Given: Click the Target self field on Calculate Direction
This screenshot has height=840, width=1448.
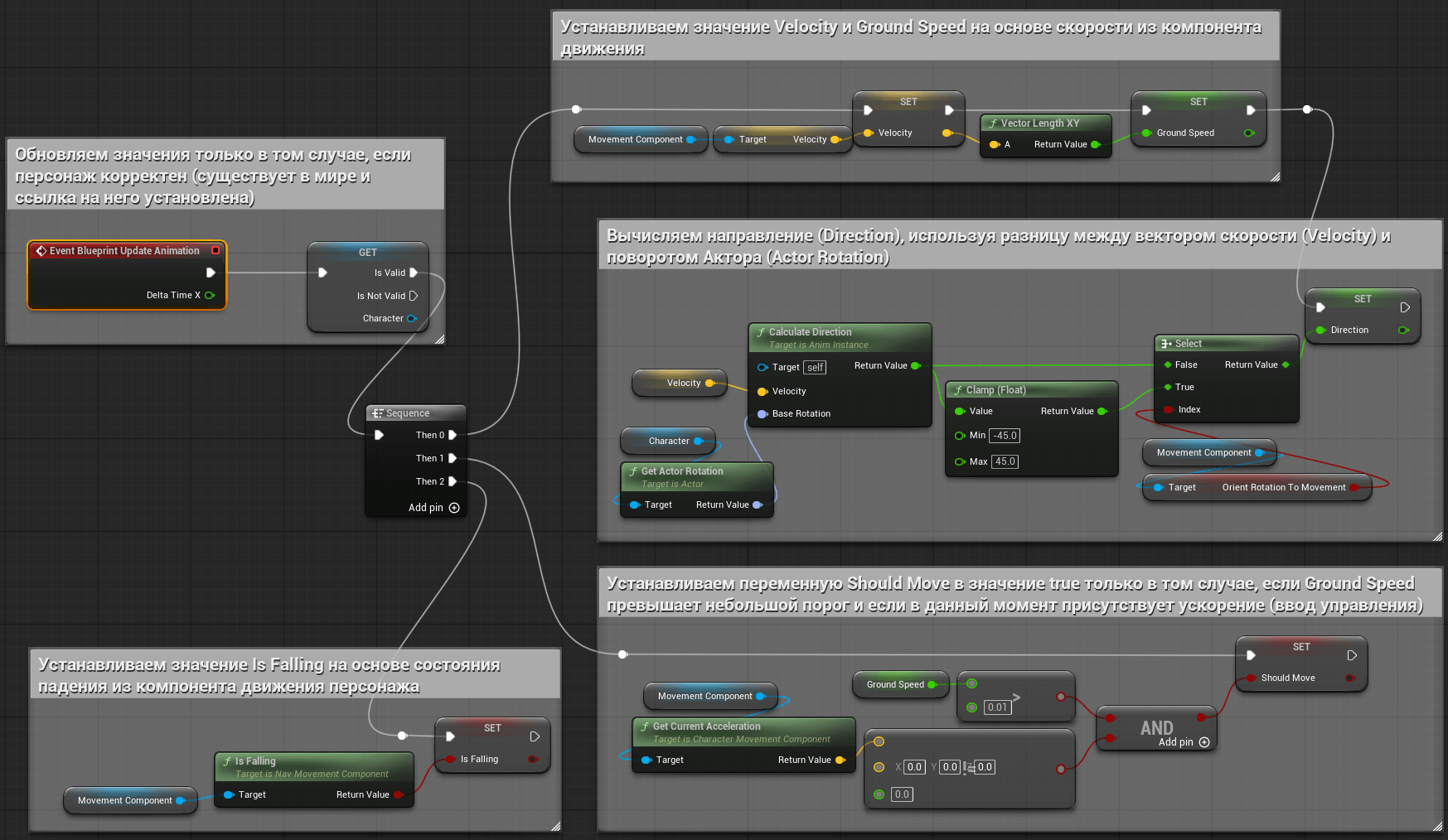Looking at the screenshot, I should tap(816, 368).
